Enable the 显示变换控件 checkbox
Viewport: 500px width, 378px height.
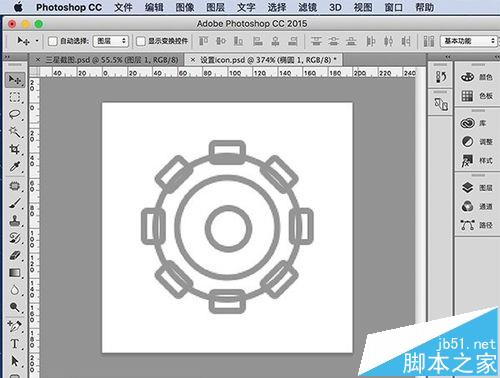point(141,41)
